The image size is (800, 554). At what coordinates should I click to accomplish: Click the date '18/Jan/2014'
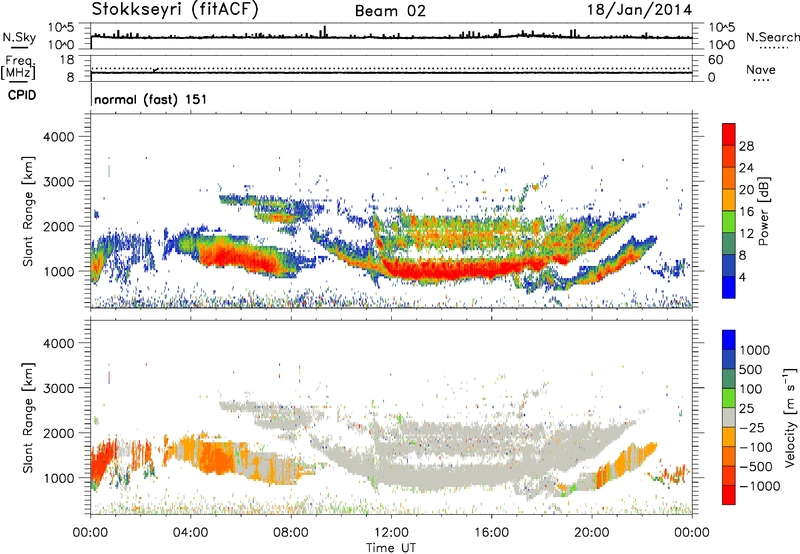639,9
